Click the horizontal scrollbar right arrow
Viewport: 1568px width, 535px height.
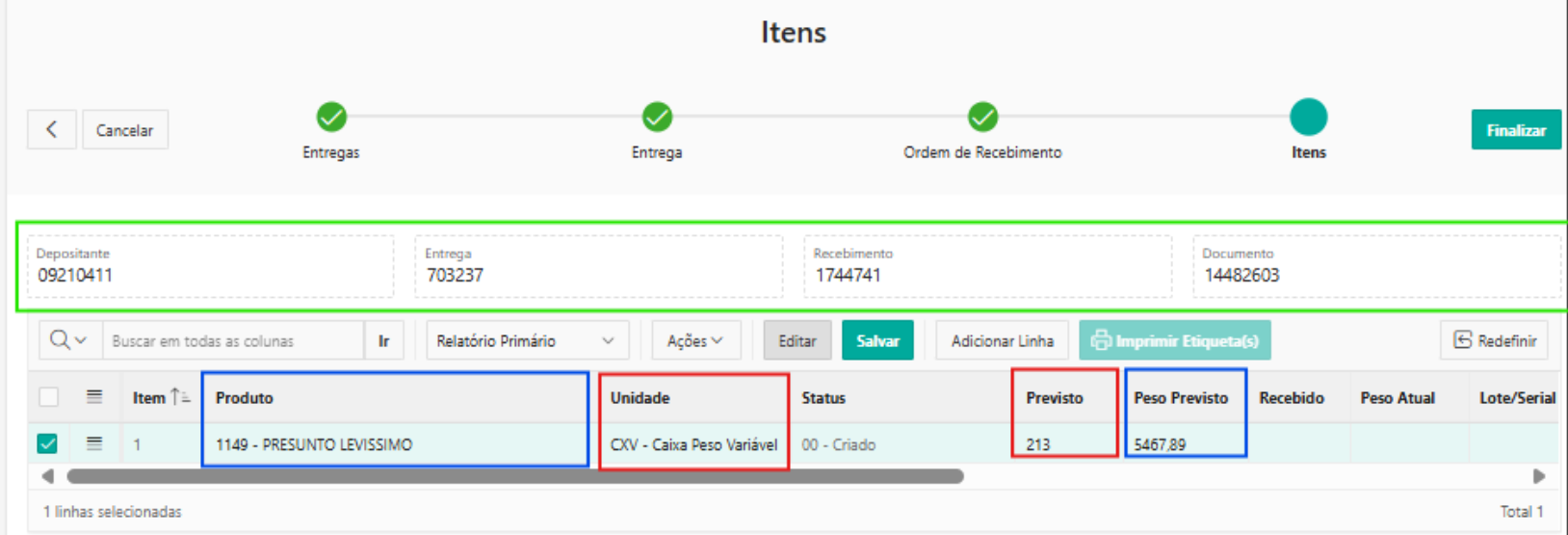click(1539, 476)
